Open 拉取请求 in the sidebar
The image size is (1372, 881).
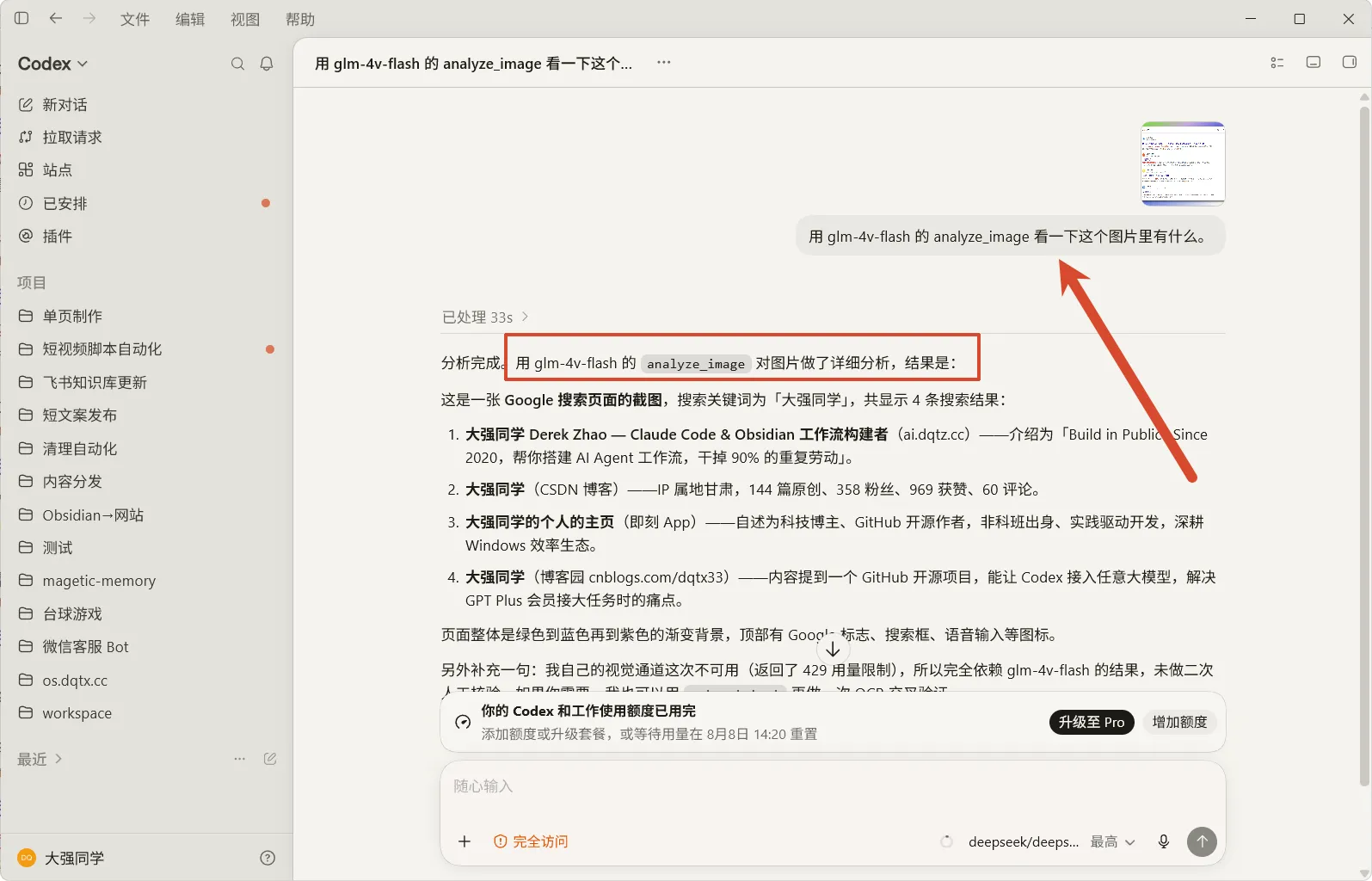click(x=72, y=138)
